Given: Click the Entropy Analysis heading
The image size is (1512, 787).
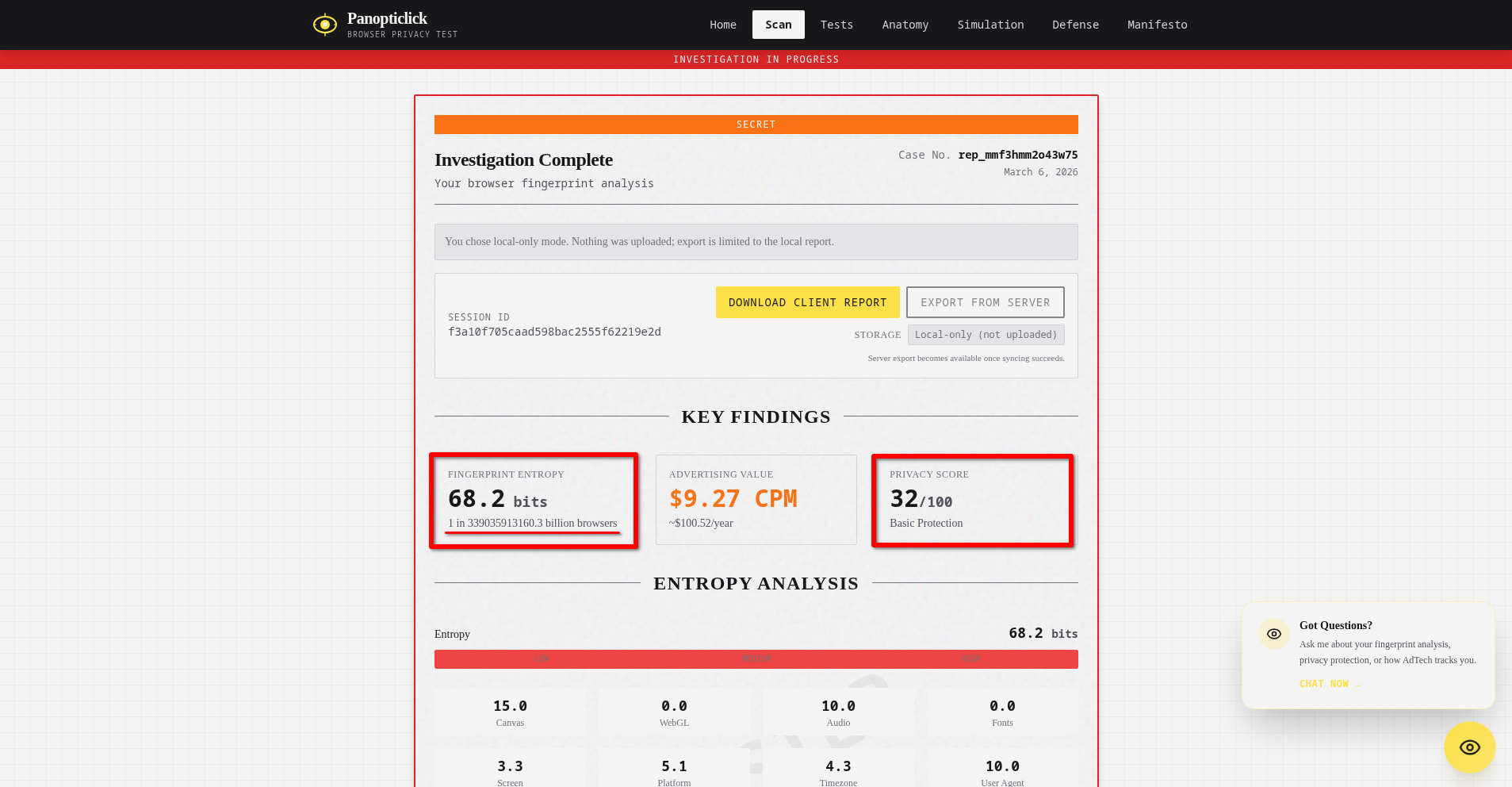Looking at the screenshot, I should [756, 583].
